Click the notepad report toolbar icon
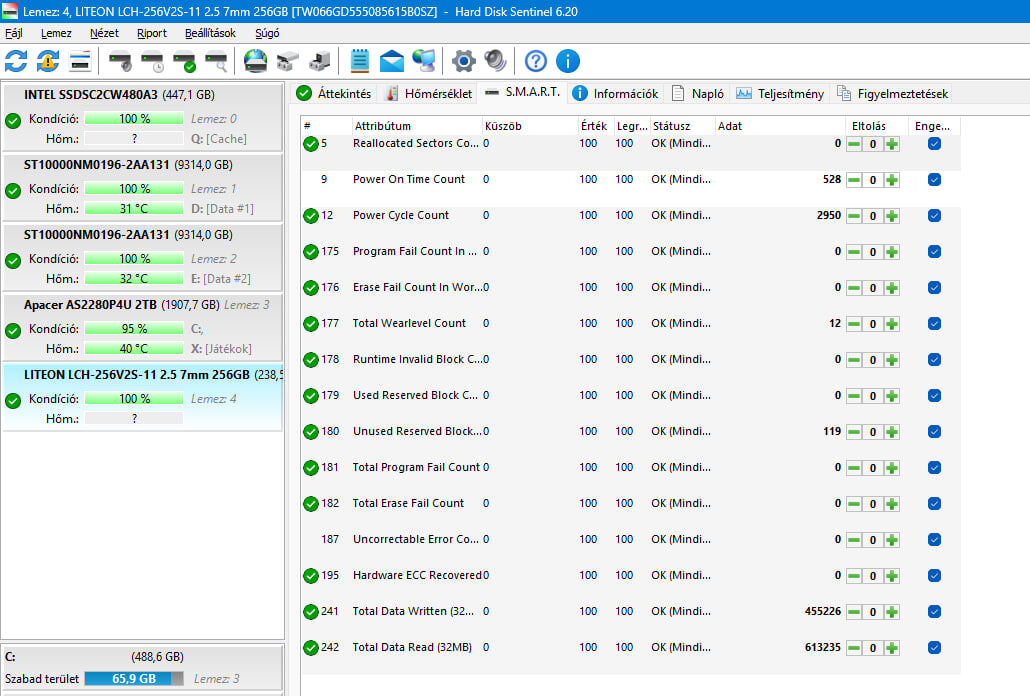Image resolution: width=1030 pixels, height=696 pixels. [360, 62]
